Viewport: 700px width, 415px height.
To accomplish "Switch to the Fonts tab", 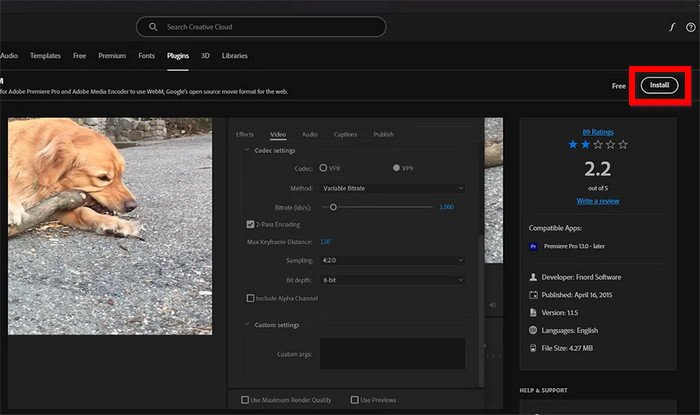I will pyautogui.click(x=146, y=56).
